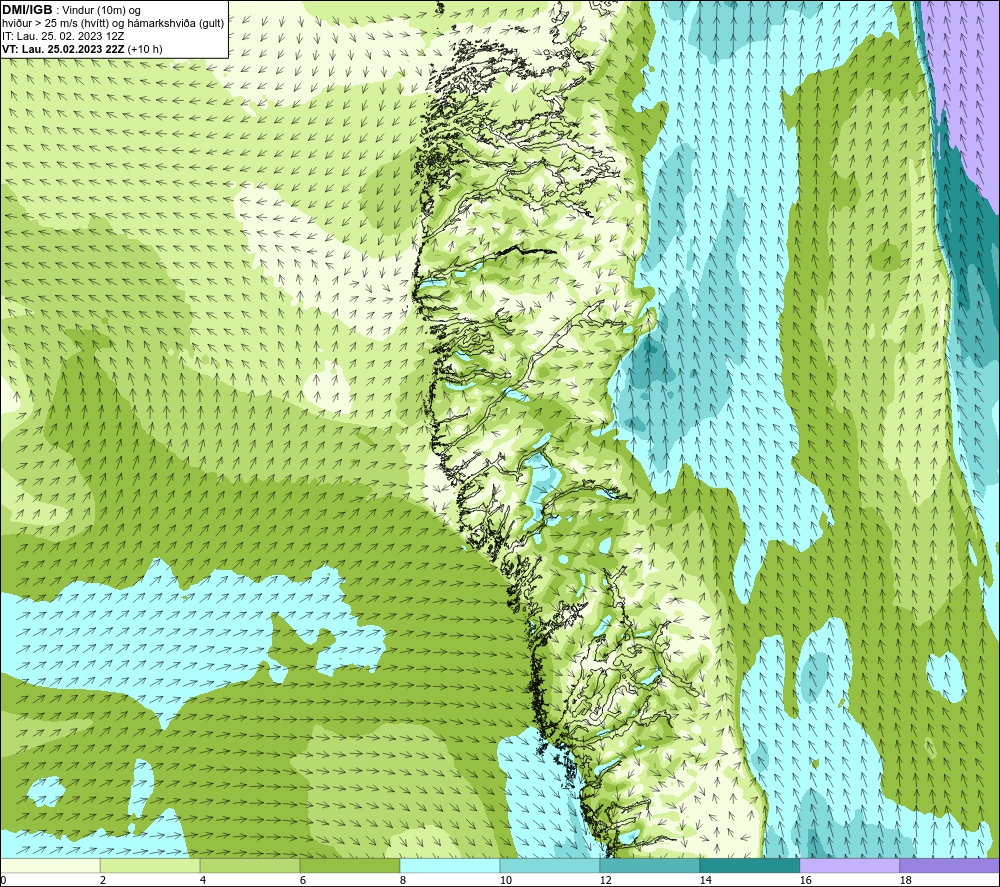The width and height of the screenshot is (1000, 887).
Task: Click the '4' scale label
Action: click(203, 881)
